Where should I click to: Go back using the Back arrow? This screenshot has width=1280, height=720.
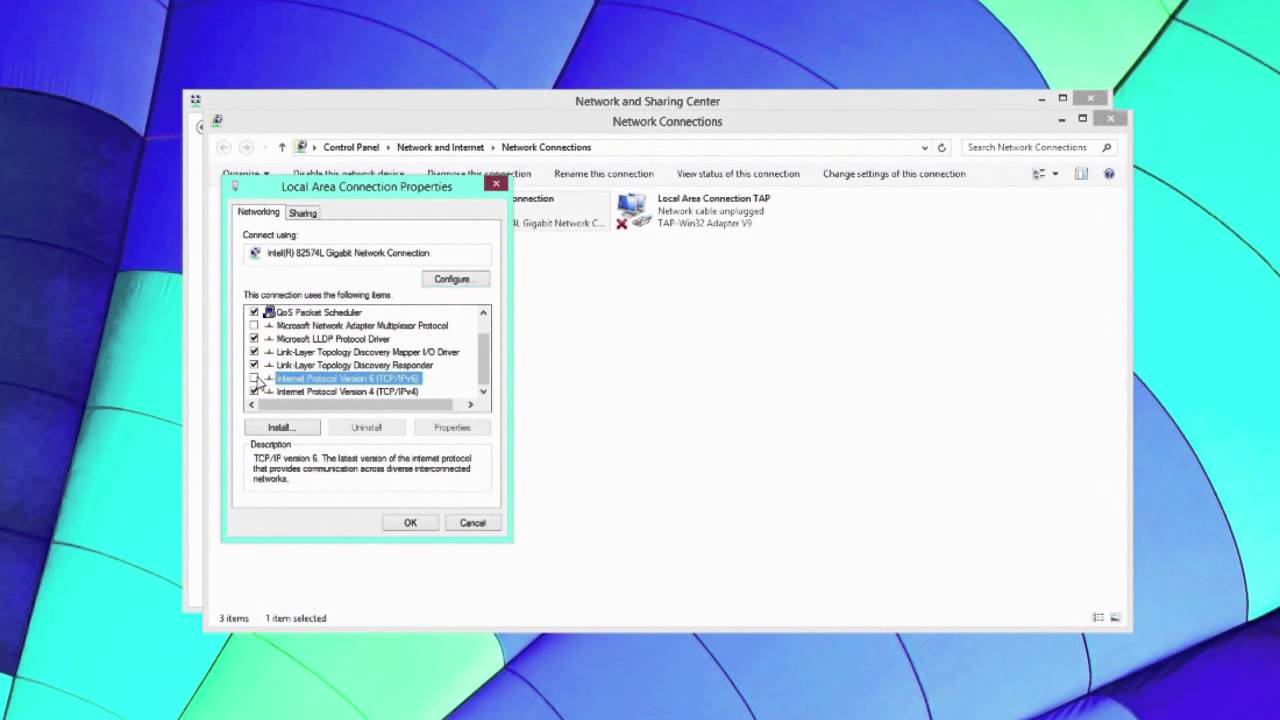[x=225, y=147]
